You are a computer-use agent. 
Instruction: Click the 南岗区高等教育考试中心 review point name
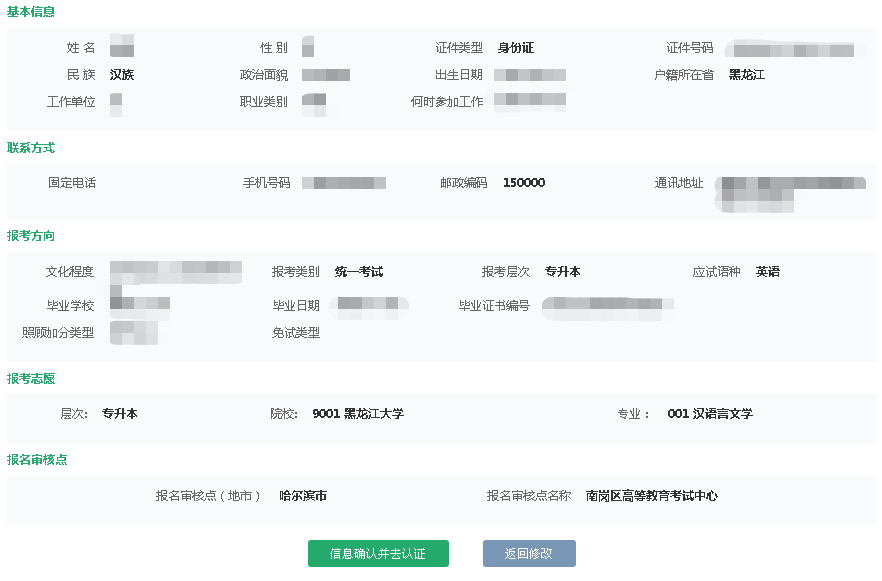tap(652, 496)
